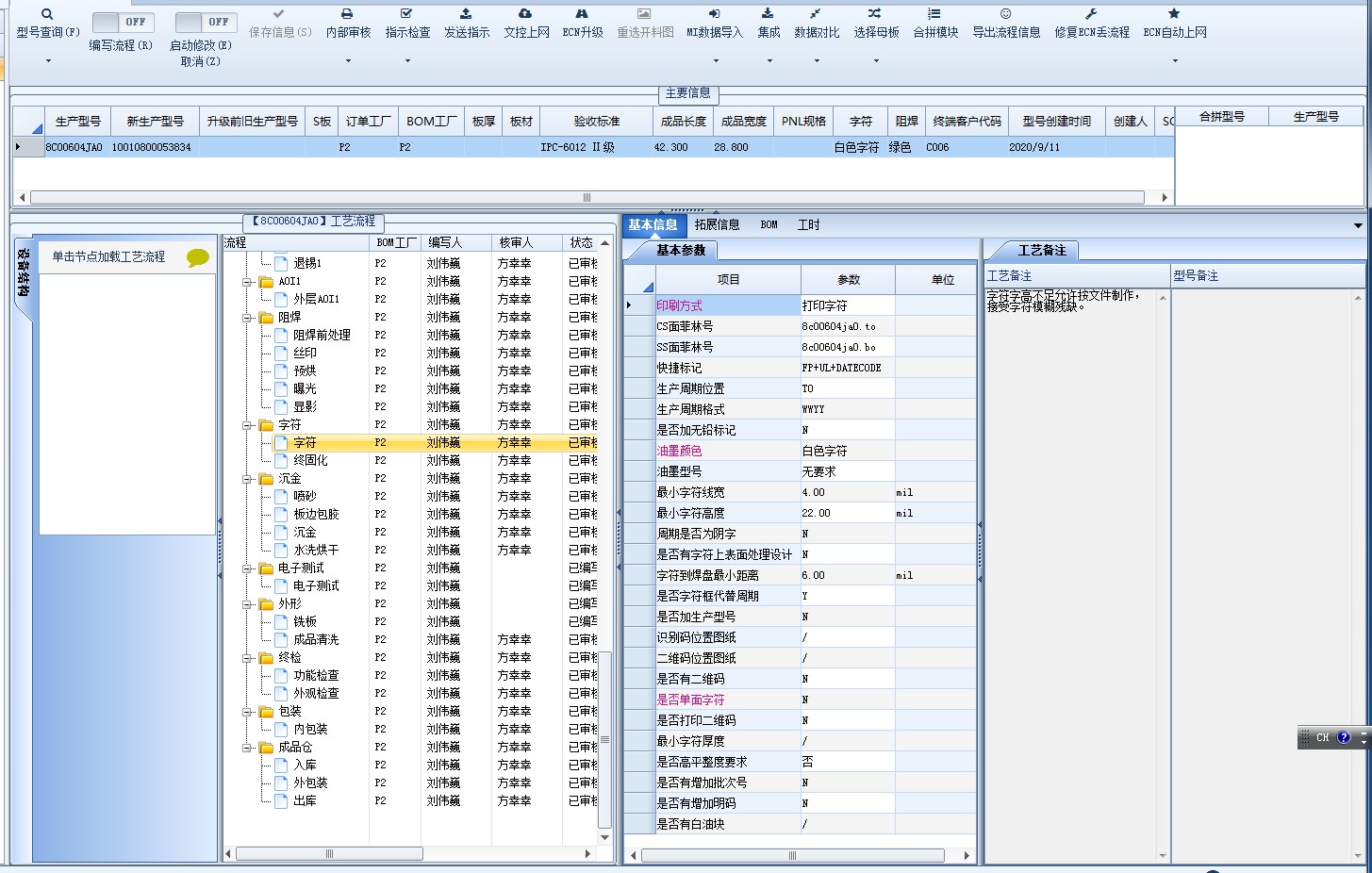Screen dimensions: 1372x873
Task: Click 合拼型号 column header
Action: coord(1221,116)
